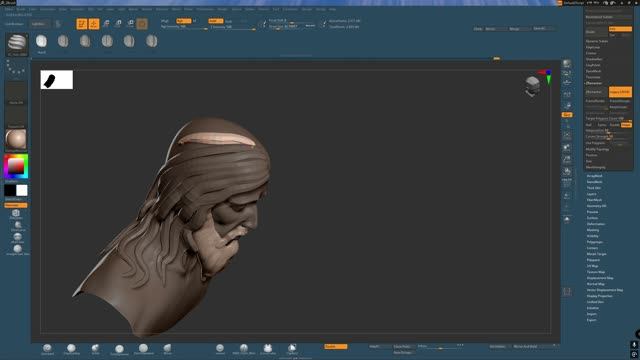Click the orange button on bottom shelf
The image size is (640, 360).
(336, 347)
